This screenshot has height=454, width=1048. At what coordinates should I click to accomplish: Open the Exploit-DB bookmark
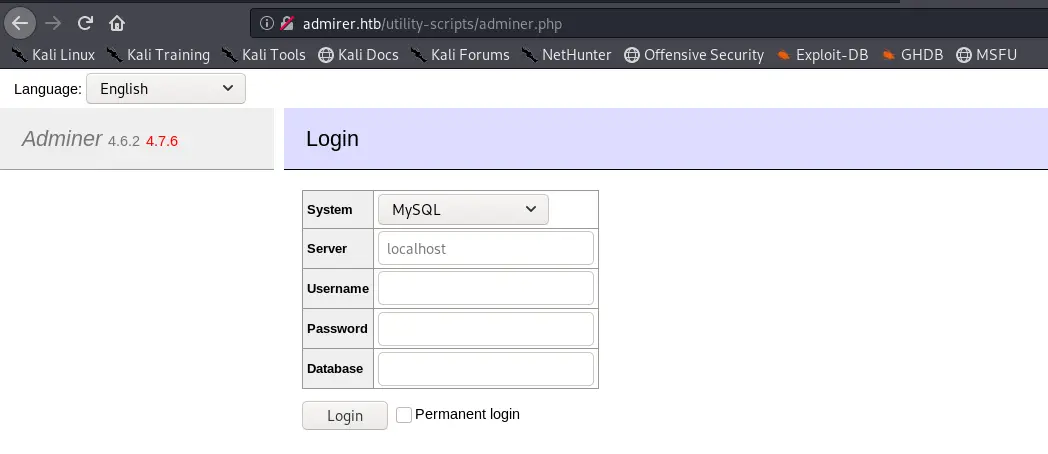click(x=822, y=55)
